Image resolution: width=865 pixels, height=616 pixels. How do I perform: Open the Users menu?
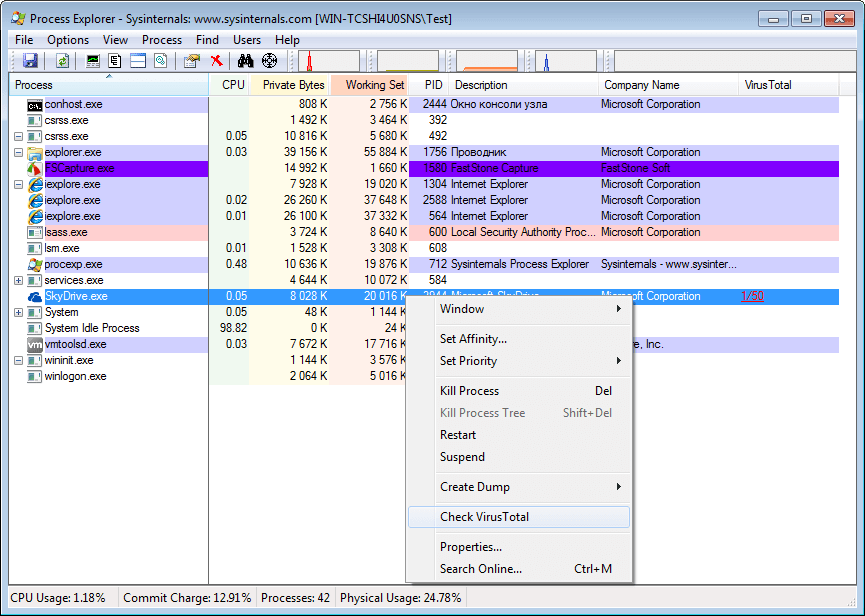click(247, 40)
